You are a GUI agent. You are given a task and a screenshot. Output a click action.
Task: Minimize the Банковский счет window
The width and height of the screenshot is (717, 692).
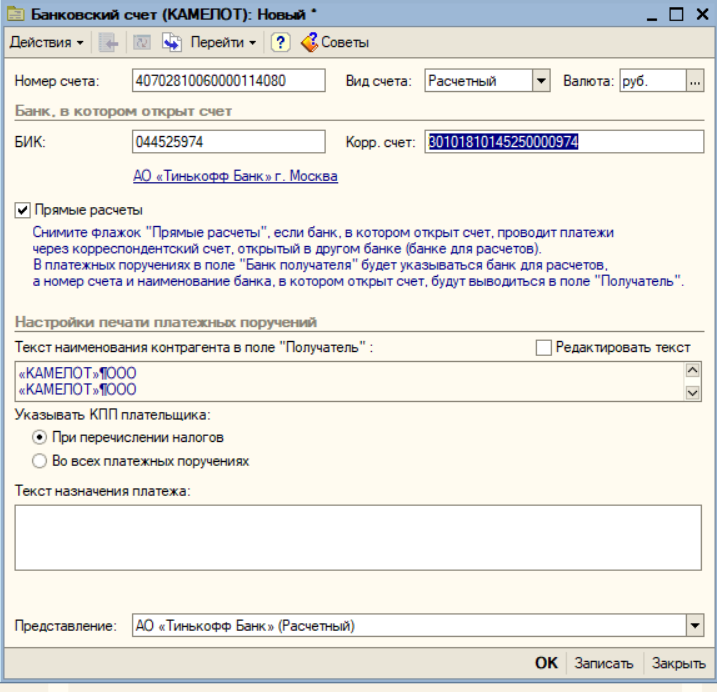[652, 15]
